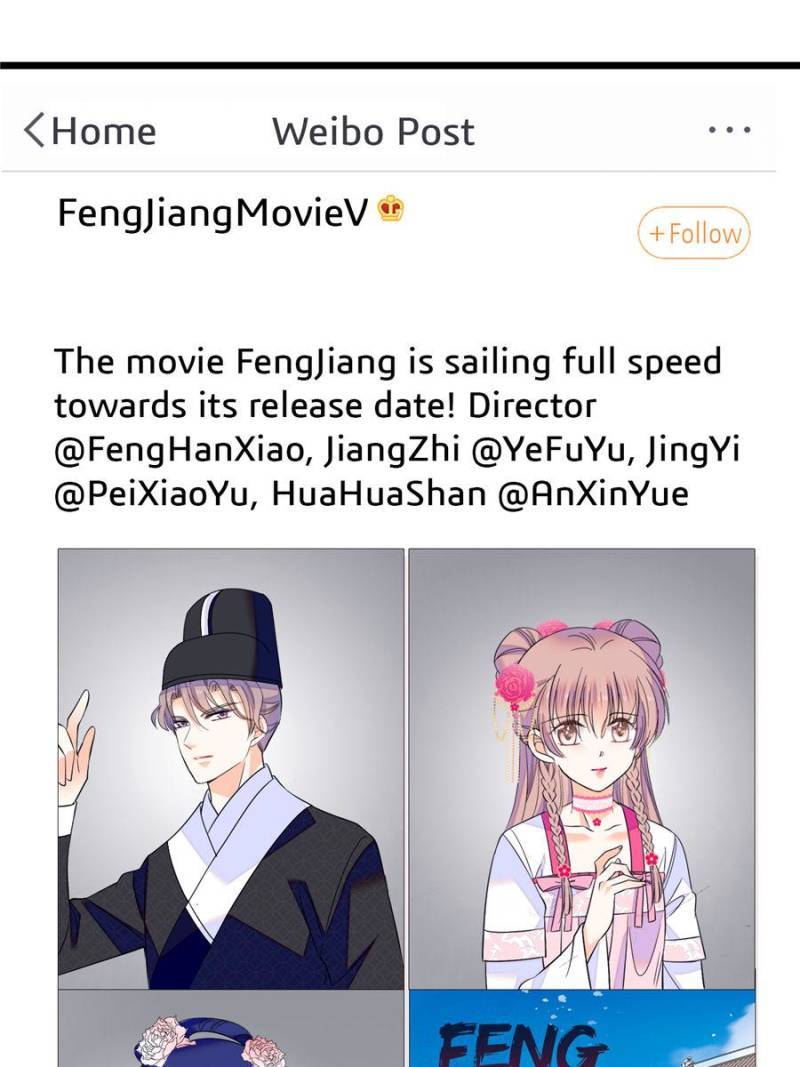Click the Weibo Post title
The height and width of the screenshot is (1067, 800).
pos(373,131)
